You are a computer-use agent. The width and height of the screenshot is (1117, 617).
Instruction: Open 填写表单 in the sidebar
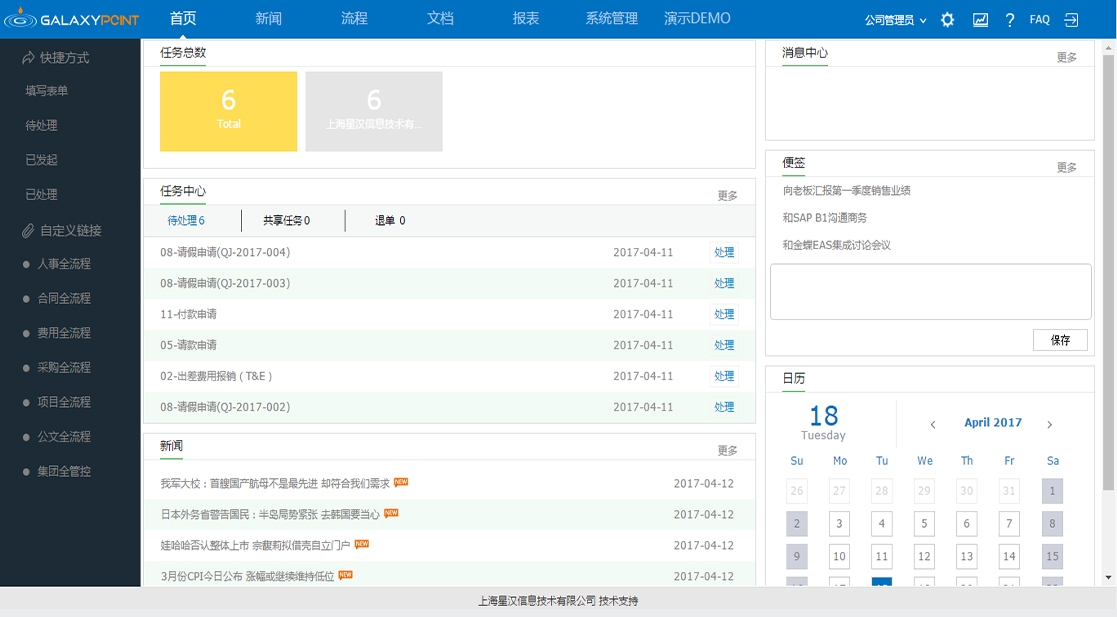tap(46, 90)
